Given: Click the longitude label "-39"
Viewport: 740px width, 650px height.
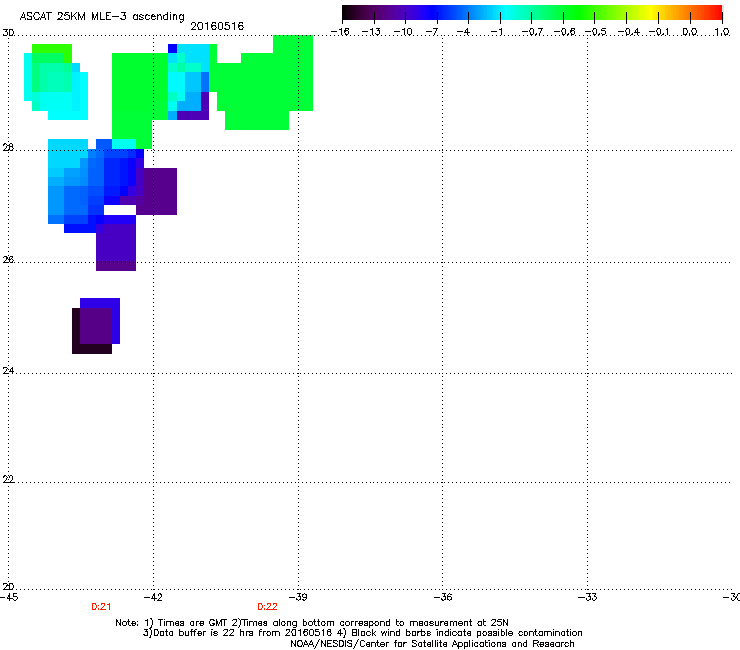Looking at the screenshot, I should pyautogui.click(x=298, y=597).
